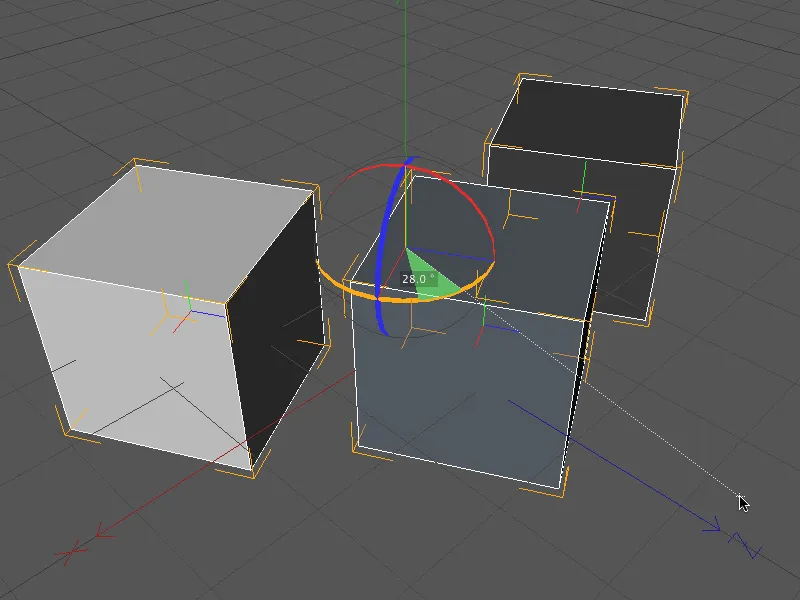
Task: Click the red X letter at axis end
Action: click(x=71, y=553)
